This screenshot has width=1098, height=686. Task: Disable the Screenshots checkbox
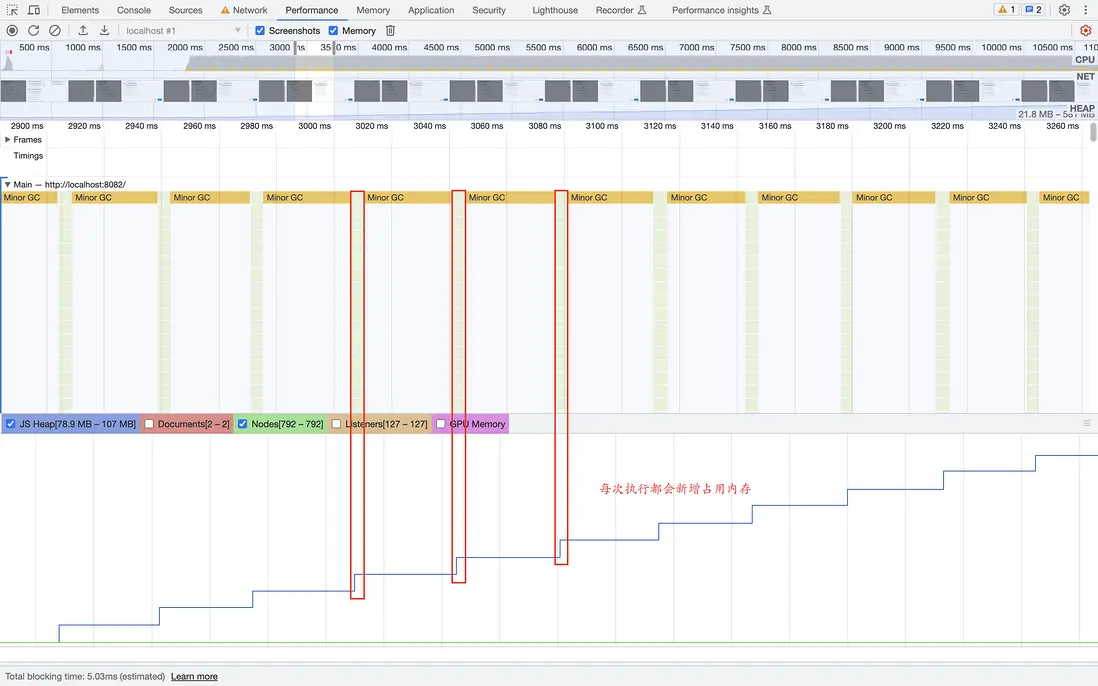click(260, 30)
